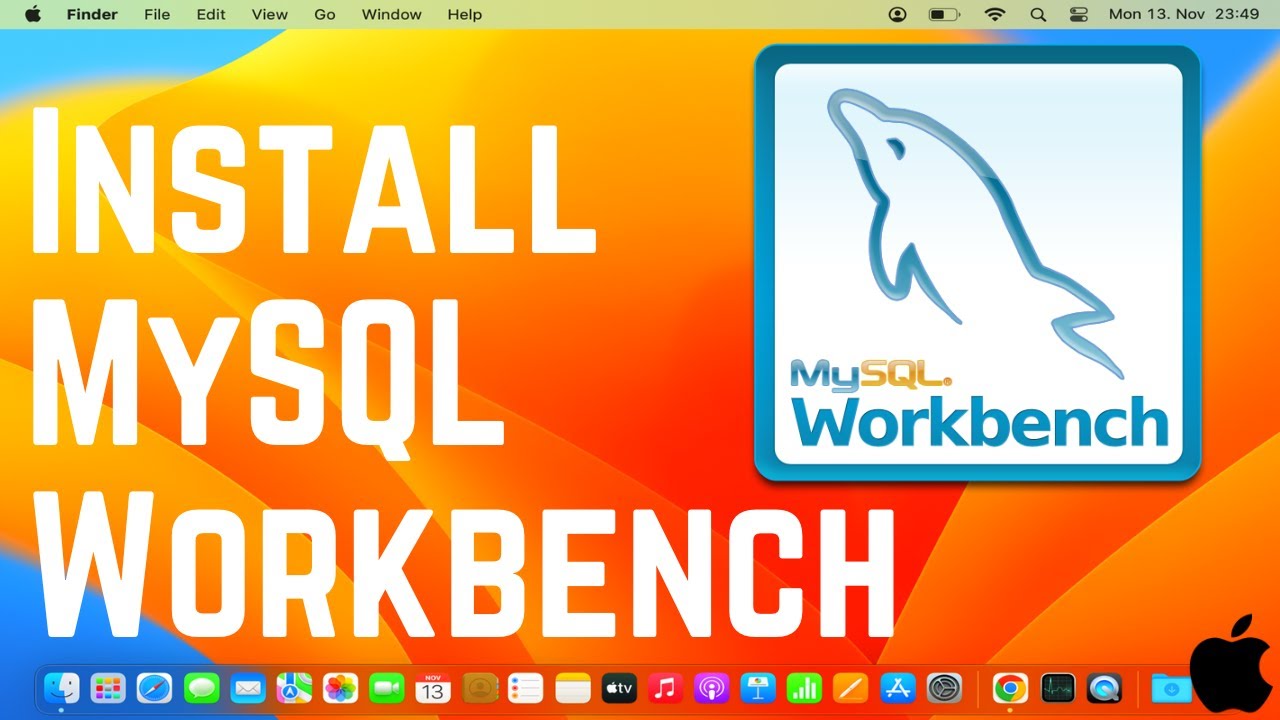
Task: Open Activity Monitor in the Dock
Action: [1057, 688]
